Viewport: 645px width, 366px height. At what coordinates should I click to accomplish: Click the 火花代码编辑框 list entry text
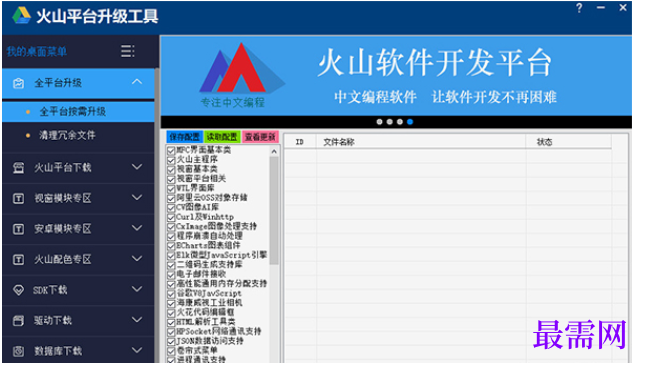(205, 312)
